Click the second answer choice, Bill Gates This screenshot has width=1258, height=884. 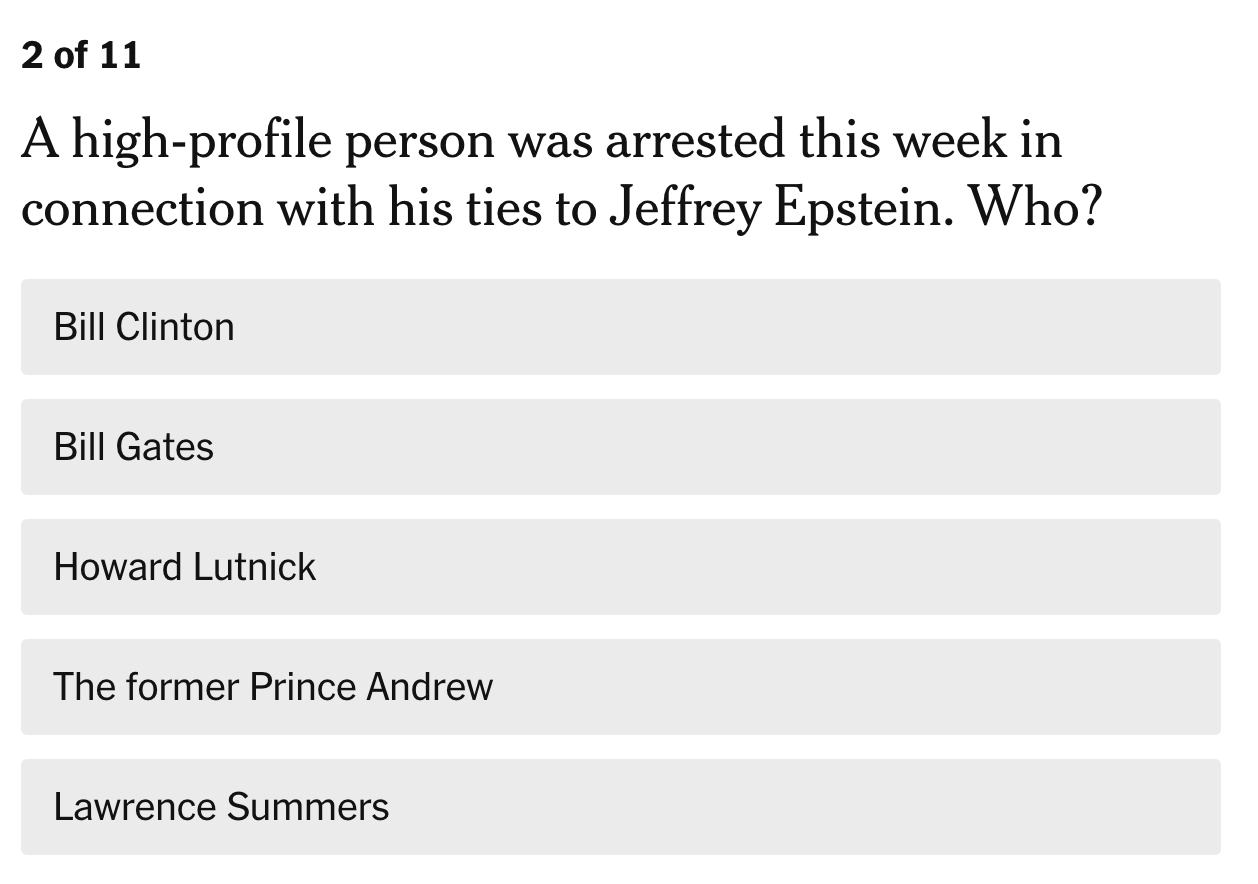(620, 447)
